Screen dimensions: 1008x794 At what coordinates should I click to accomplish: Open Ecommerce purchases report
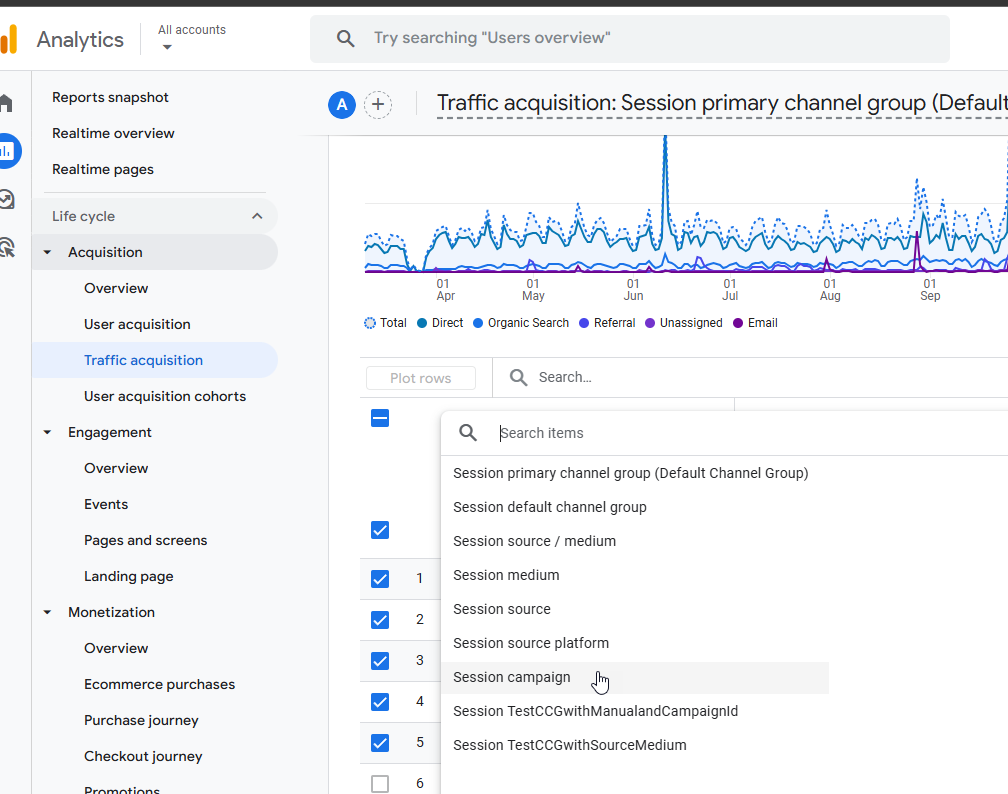tap(159, 684)
